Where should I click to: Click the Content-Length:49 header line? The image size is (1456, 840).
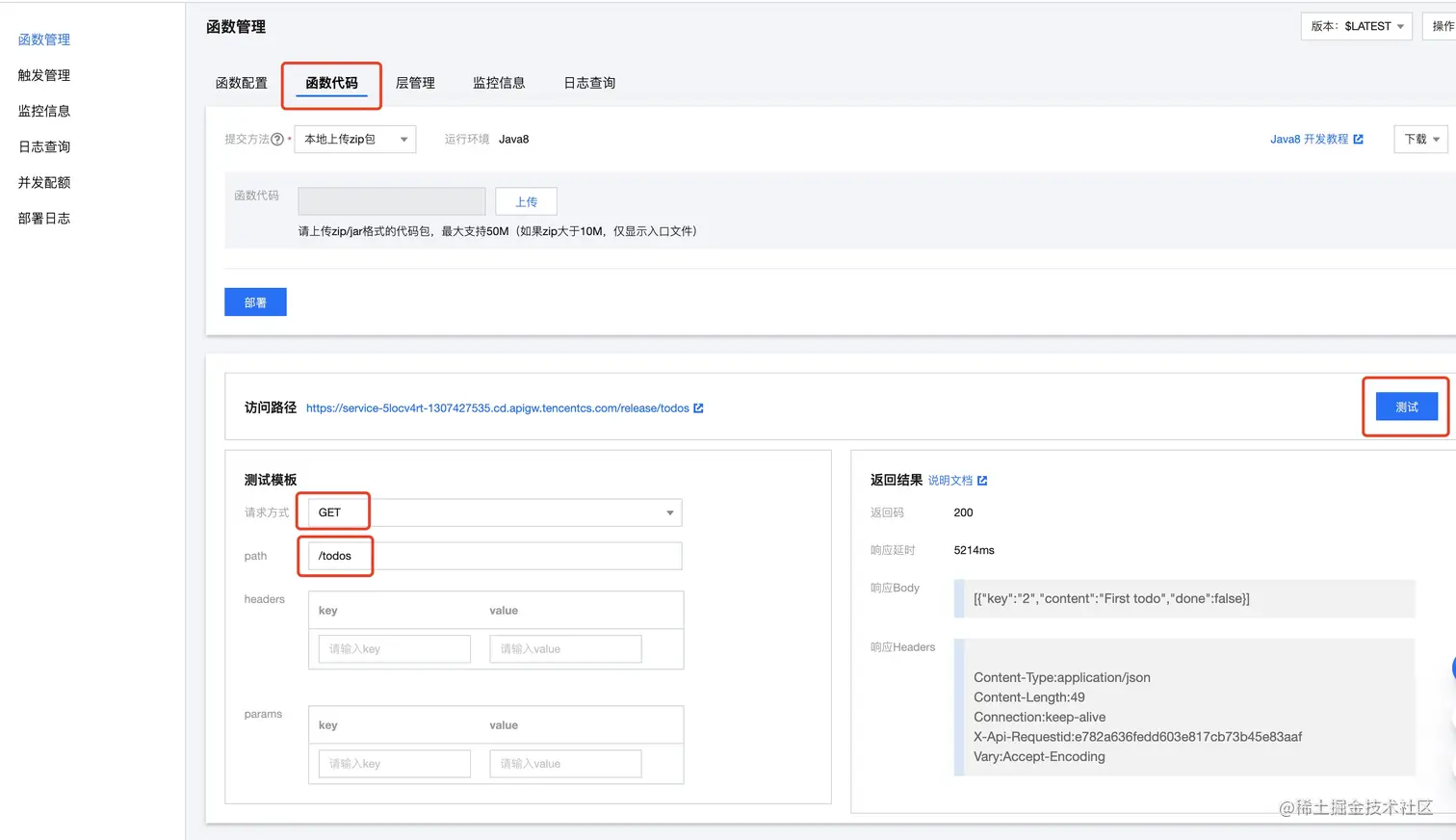click(x=1029, y=697)
